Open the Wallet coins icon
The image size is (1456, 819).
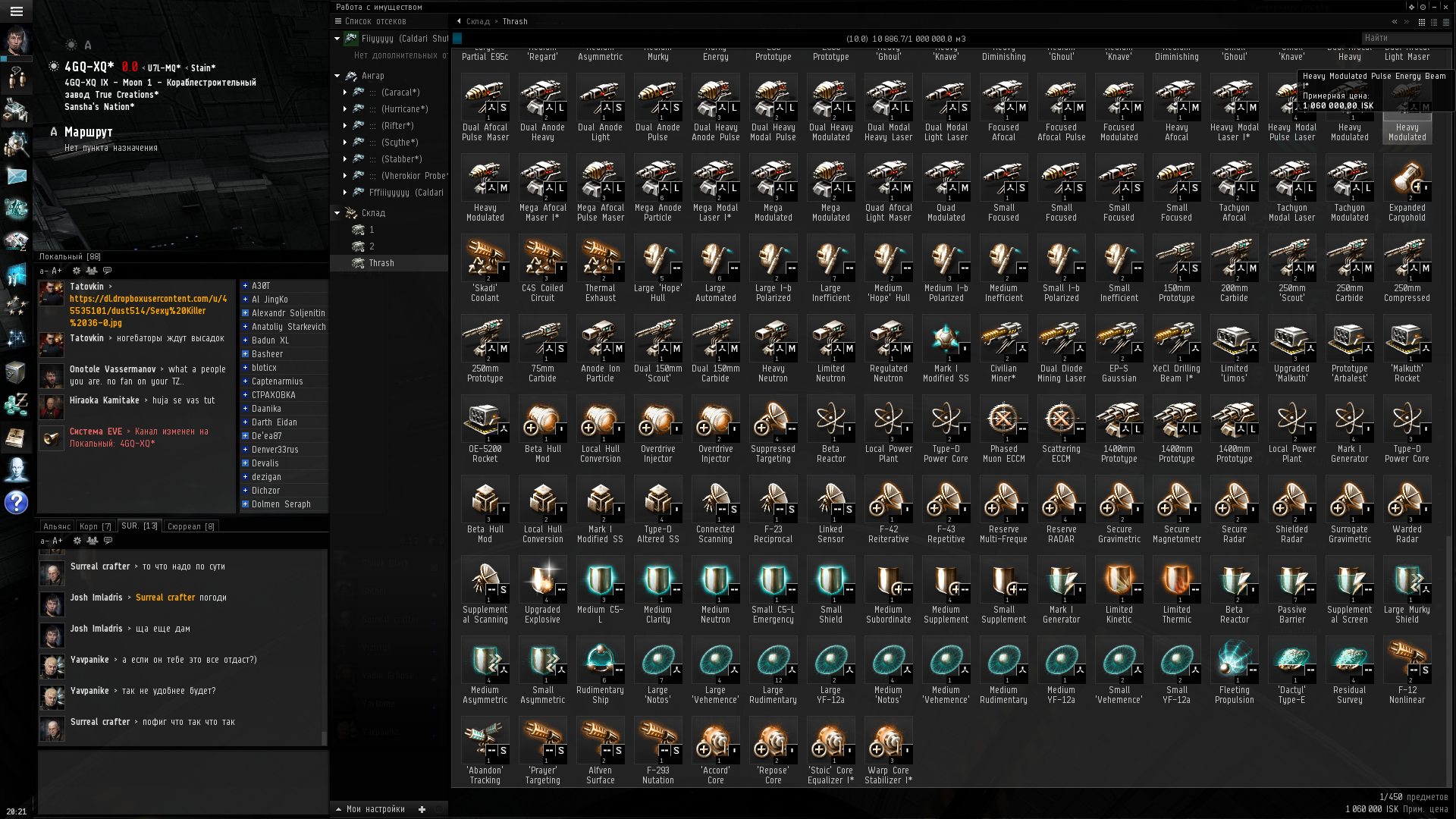(x=16, y=405)
